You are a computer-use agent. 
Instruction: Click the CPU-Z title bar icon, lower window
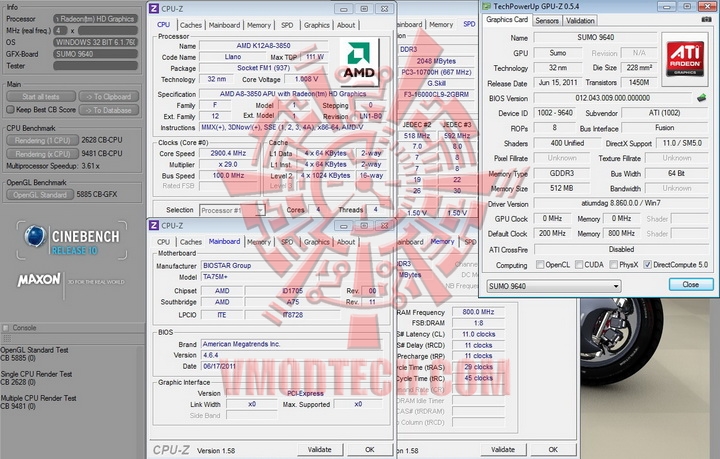pos(154,225)
